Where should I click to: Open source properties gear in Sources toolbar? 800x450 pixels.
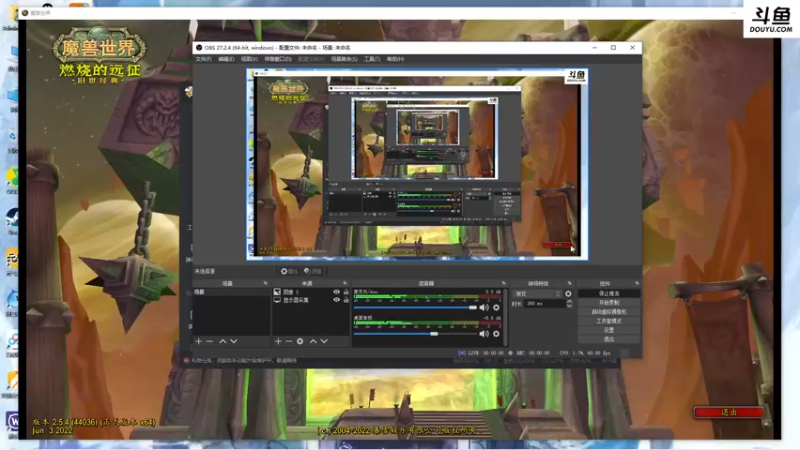coord(300,341)
